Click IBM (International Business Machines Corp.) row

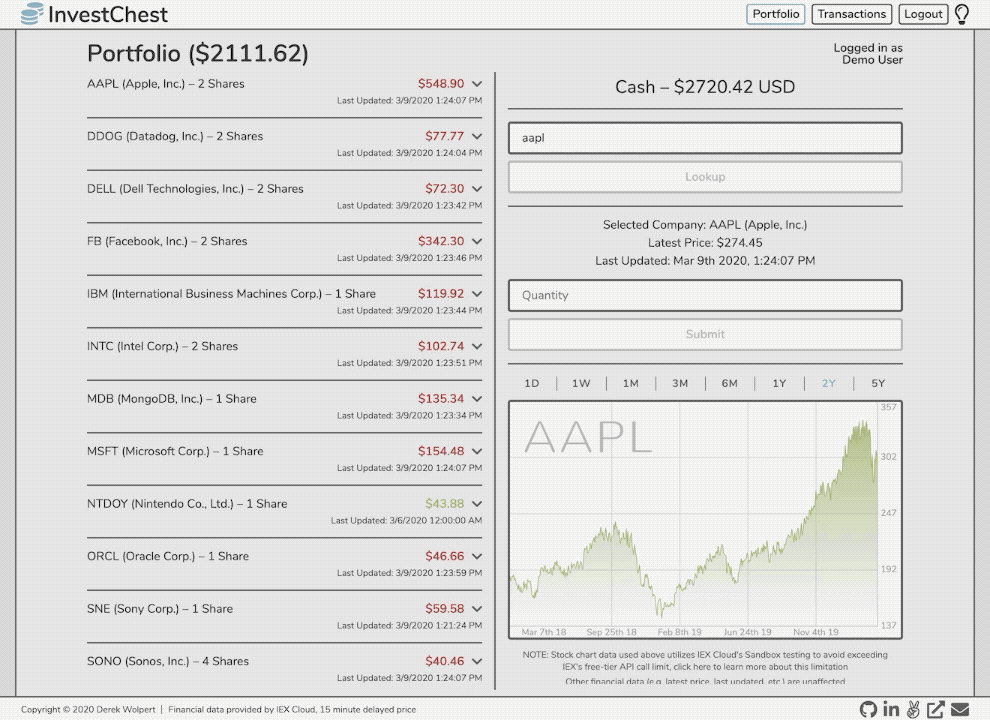click(231, 294)
